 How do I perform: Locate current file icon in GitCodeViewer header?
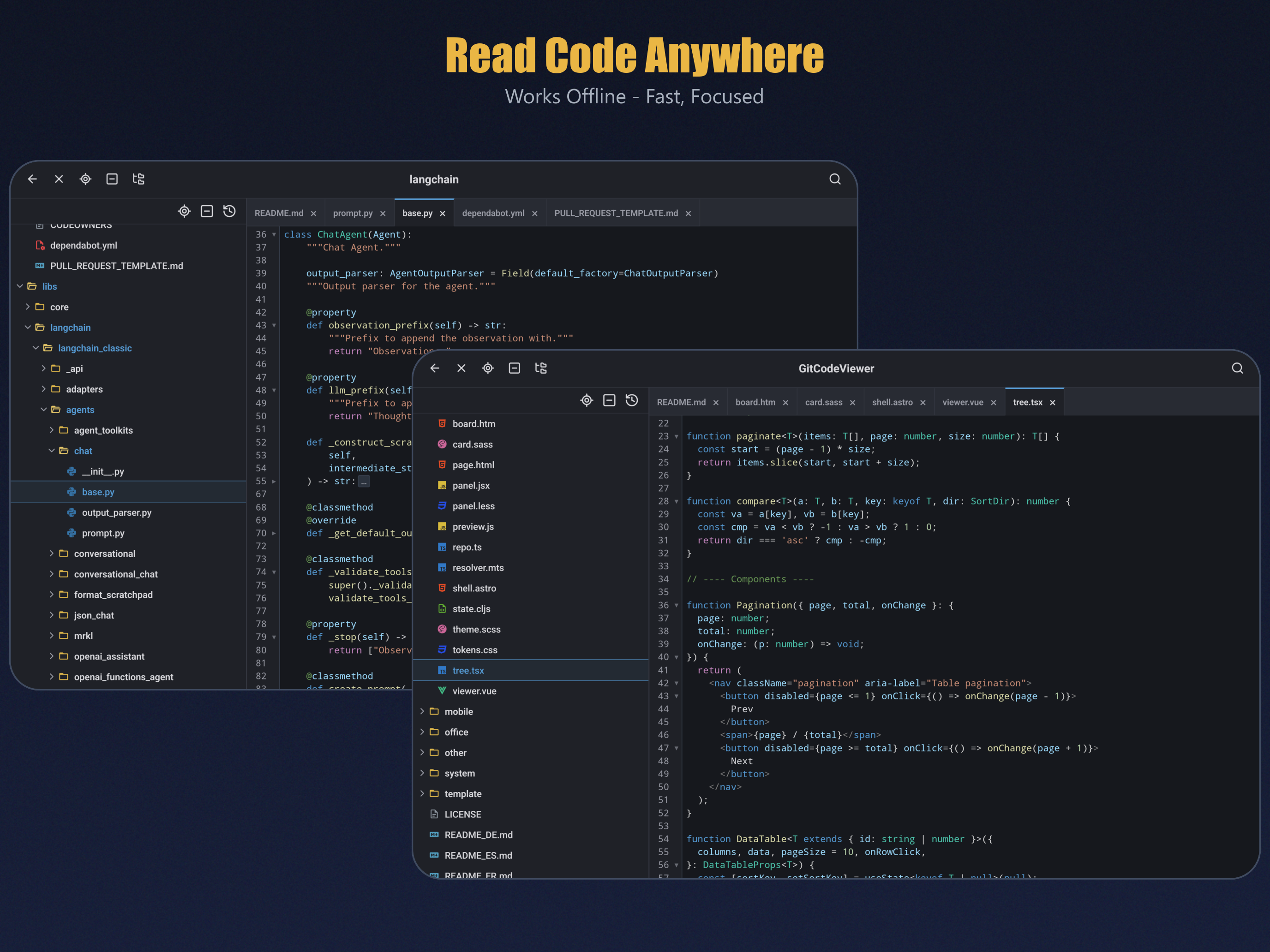(x=488, y=368)
